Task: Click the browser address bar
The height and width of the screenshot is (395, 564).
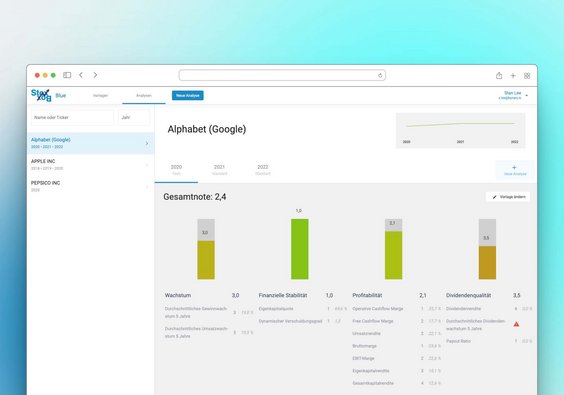Action: pos(282,75)
